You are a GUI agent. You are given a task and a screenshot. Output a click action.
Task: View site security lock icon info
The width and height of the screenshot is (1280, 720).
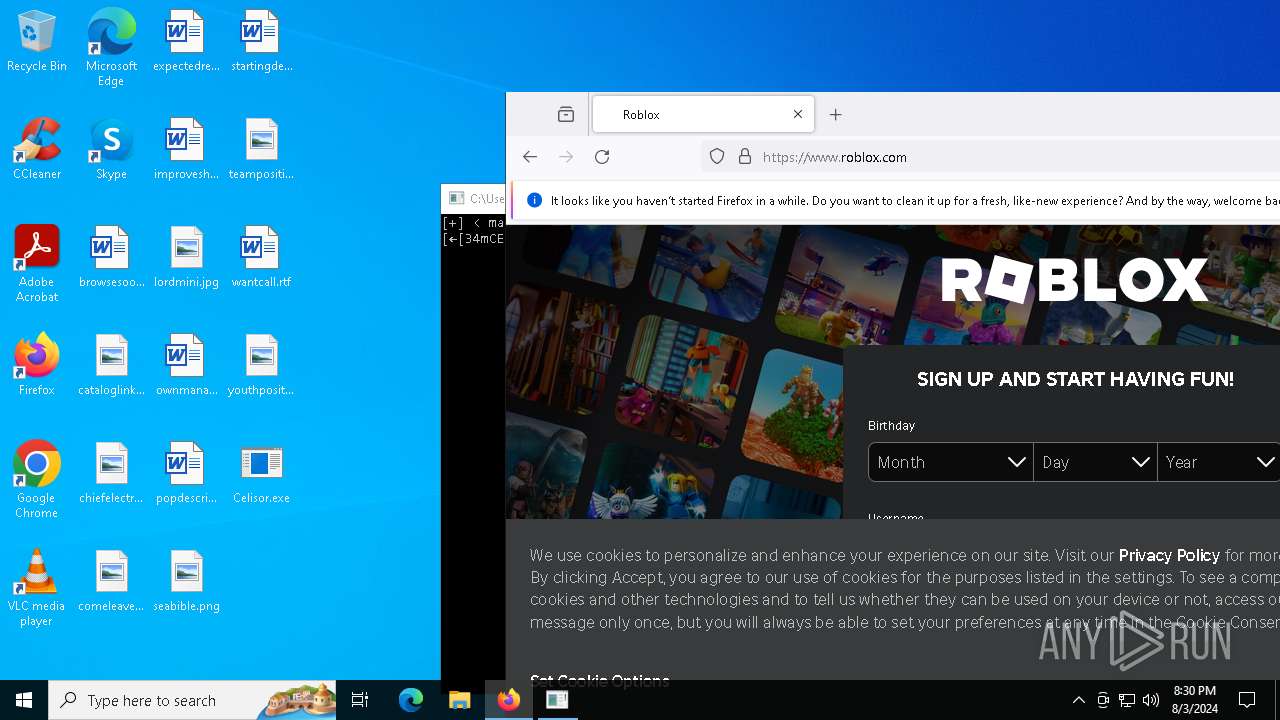(744, 157)
